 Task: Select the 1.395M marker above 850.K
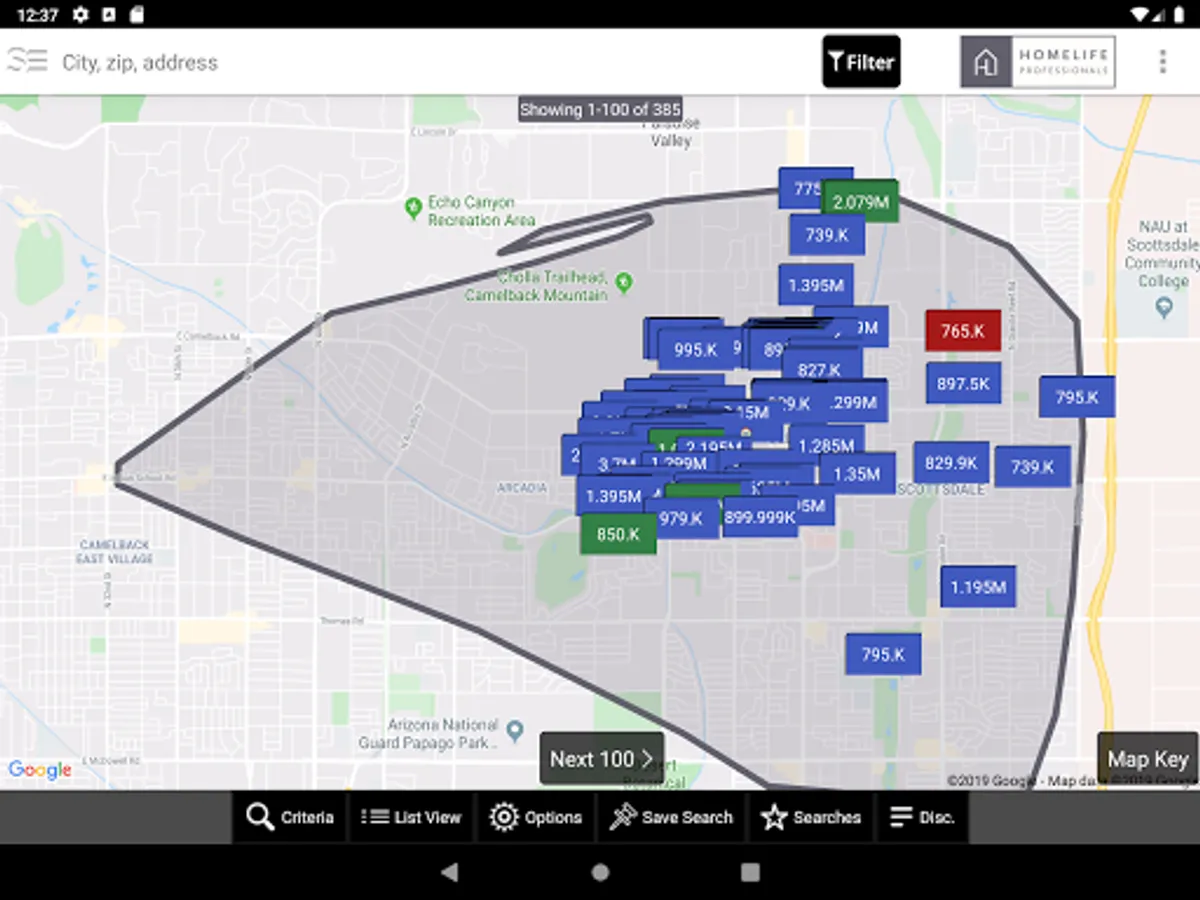point(613,497)
